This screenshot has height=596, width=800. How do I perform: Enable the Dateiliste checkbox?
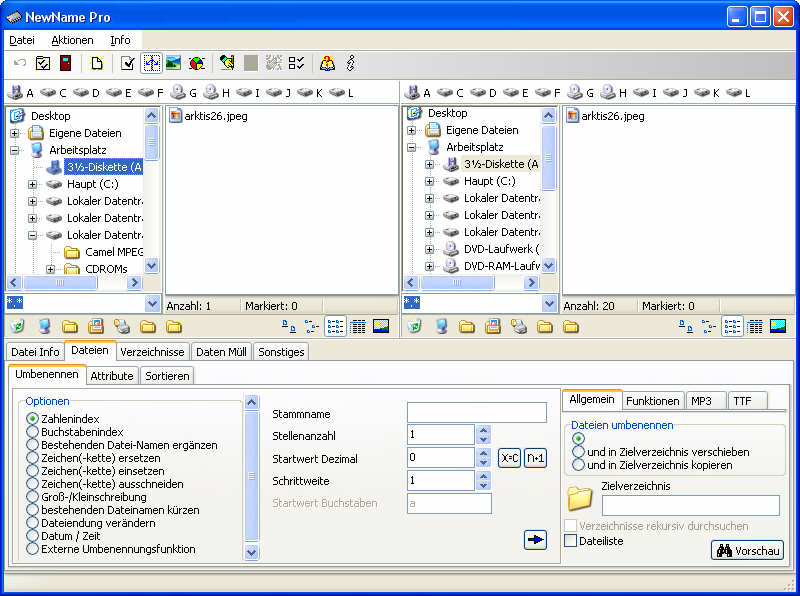point(571,541)
